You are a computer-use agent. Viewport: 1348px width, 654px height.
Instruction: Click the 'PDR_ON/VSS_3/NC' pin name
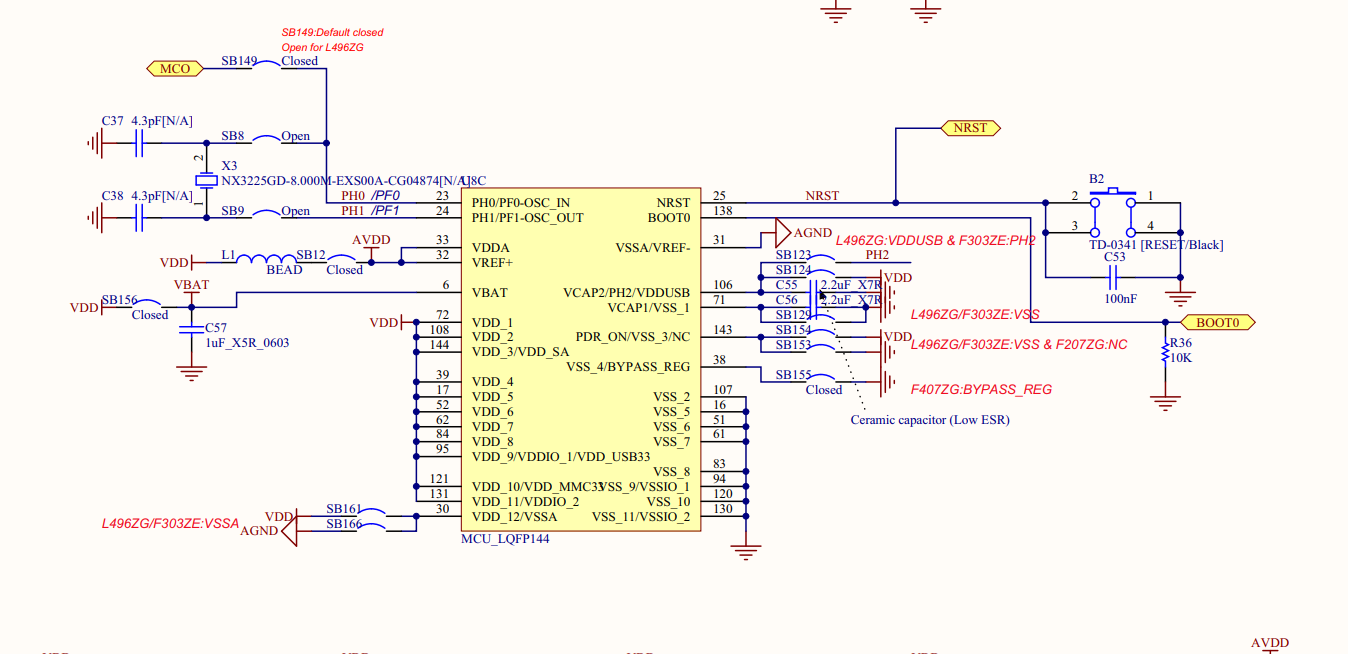coord(633,337)
